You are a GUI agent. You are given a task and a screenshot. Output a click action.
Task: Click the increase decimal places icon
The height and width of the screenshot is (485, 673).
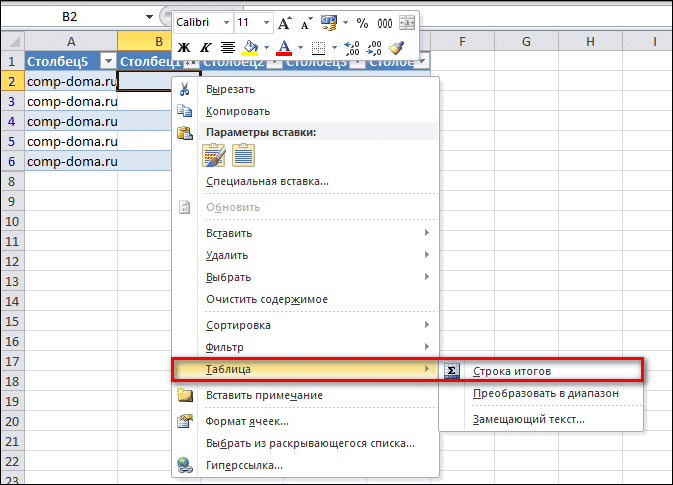pos(352,47)
